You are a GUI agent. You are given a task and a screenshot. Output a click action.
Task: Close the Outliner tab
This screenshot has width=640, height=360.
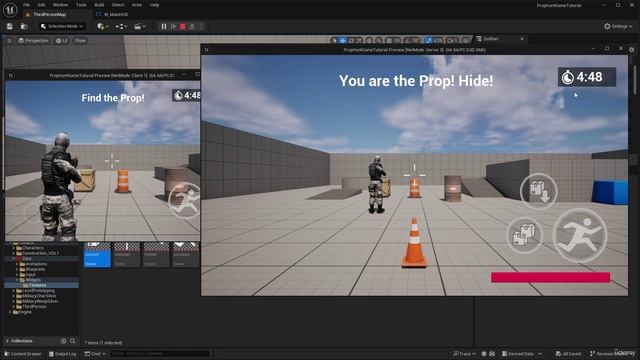pyautogui.click(x=522, y=39)
